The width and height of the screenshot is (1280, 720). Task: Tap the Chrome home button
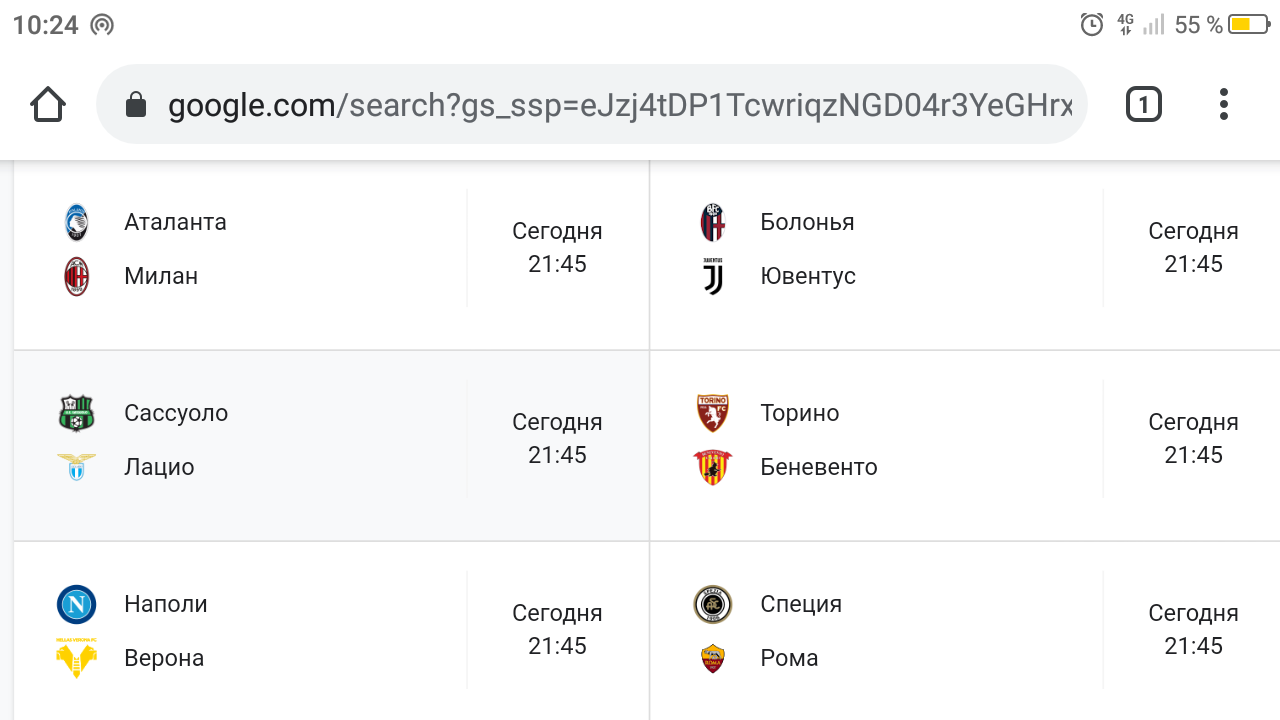click(47, 103)
